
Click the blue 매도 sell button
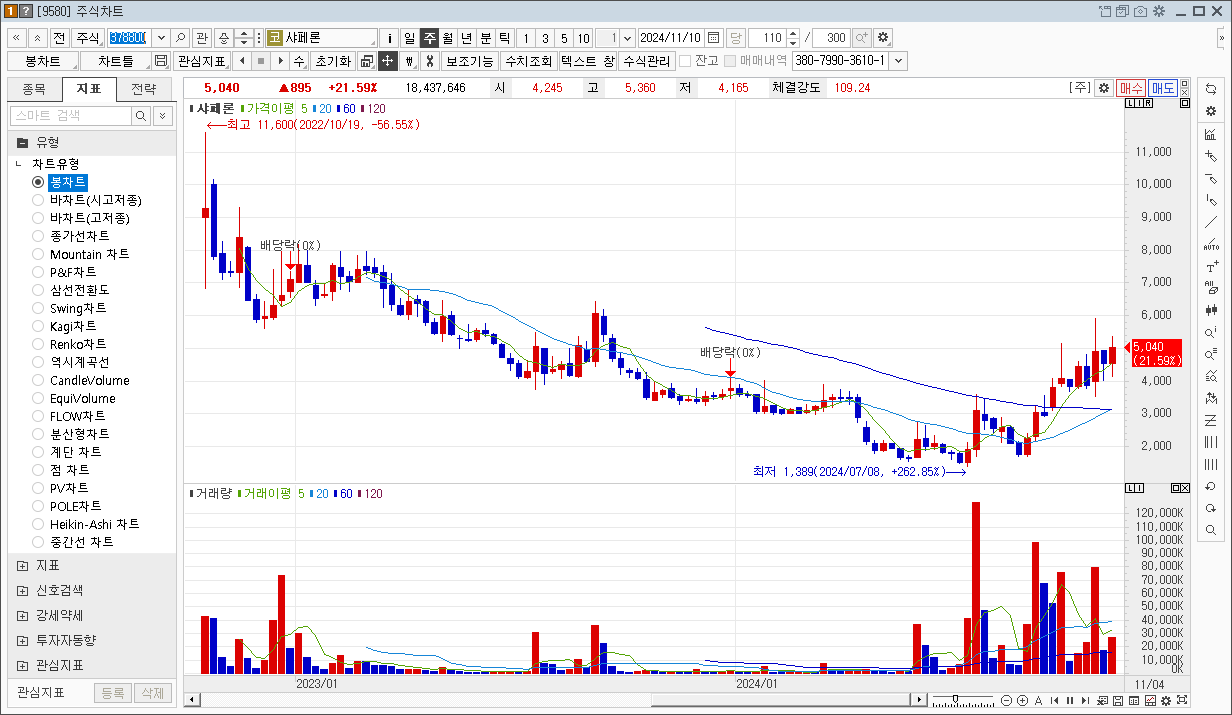click(1163, 88)
